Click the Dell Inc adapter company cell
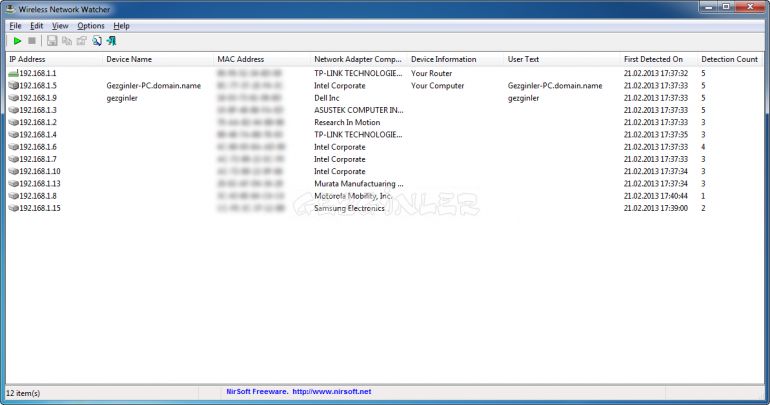 (x=327, y=98)
